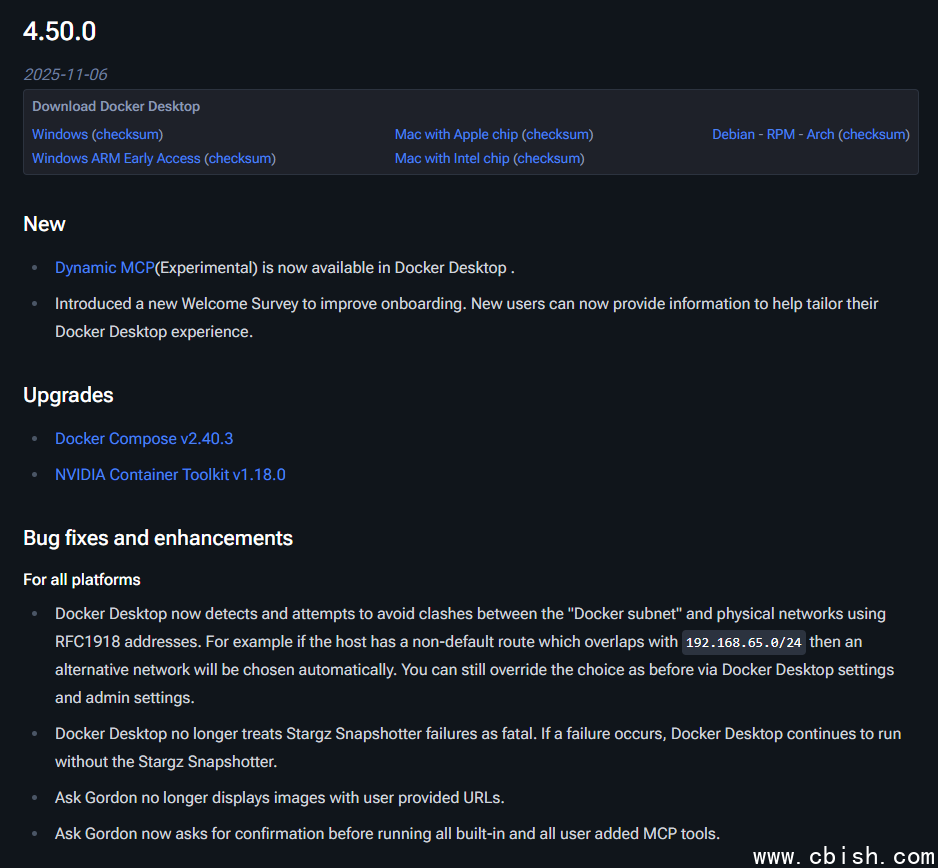Click the 4.50.0 version heading

pos(60,31)
